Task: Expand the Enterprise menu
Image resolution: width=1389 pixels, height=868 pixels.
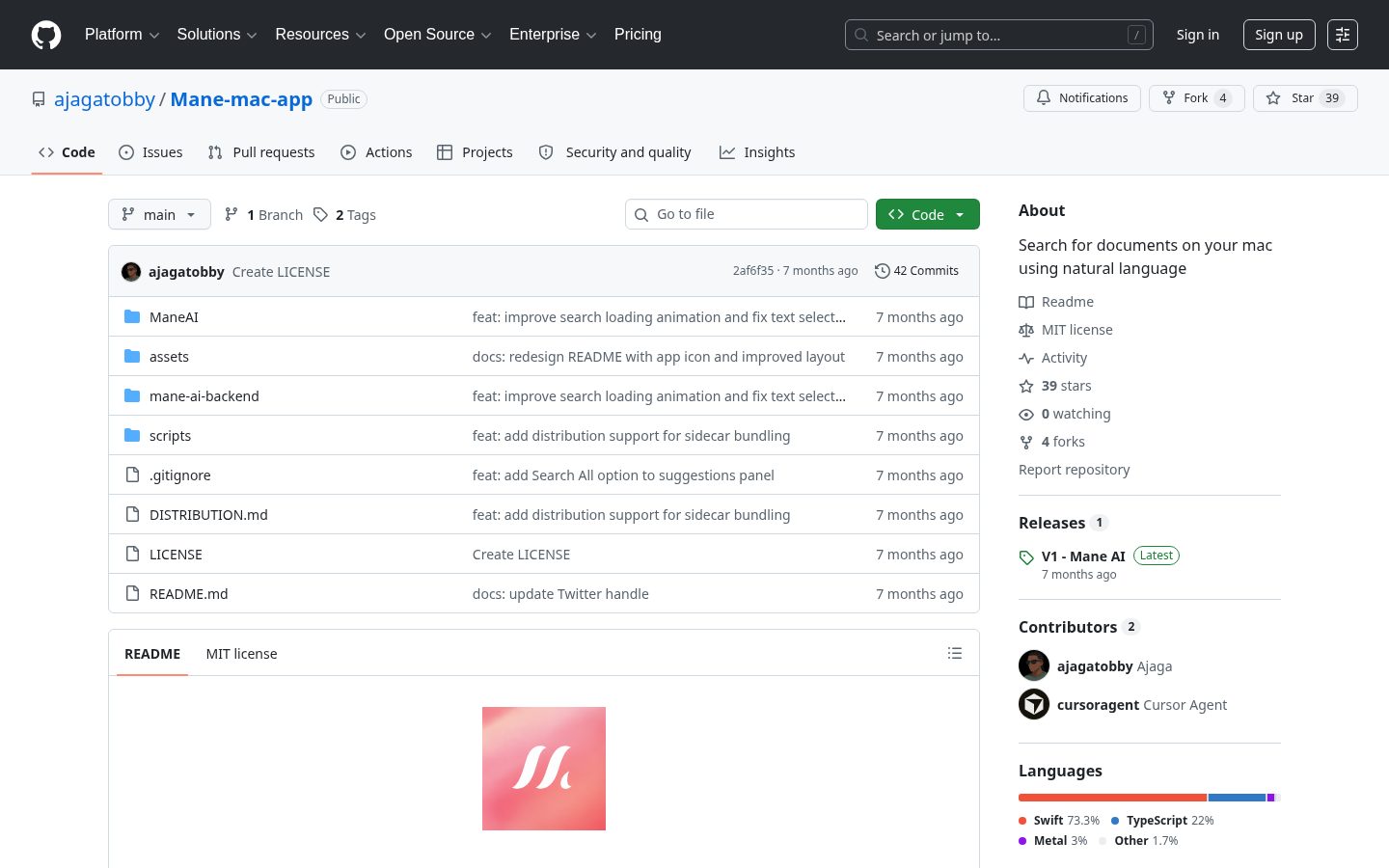Action: pyautogui.click(x=553, y=35)
